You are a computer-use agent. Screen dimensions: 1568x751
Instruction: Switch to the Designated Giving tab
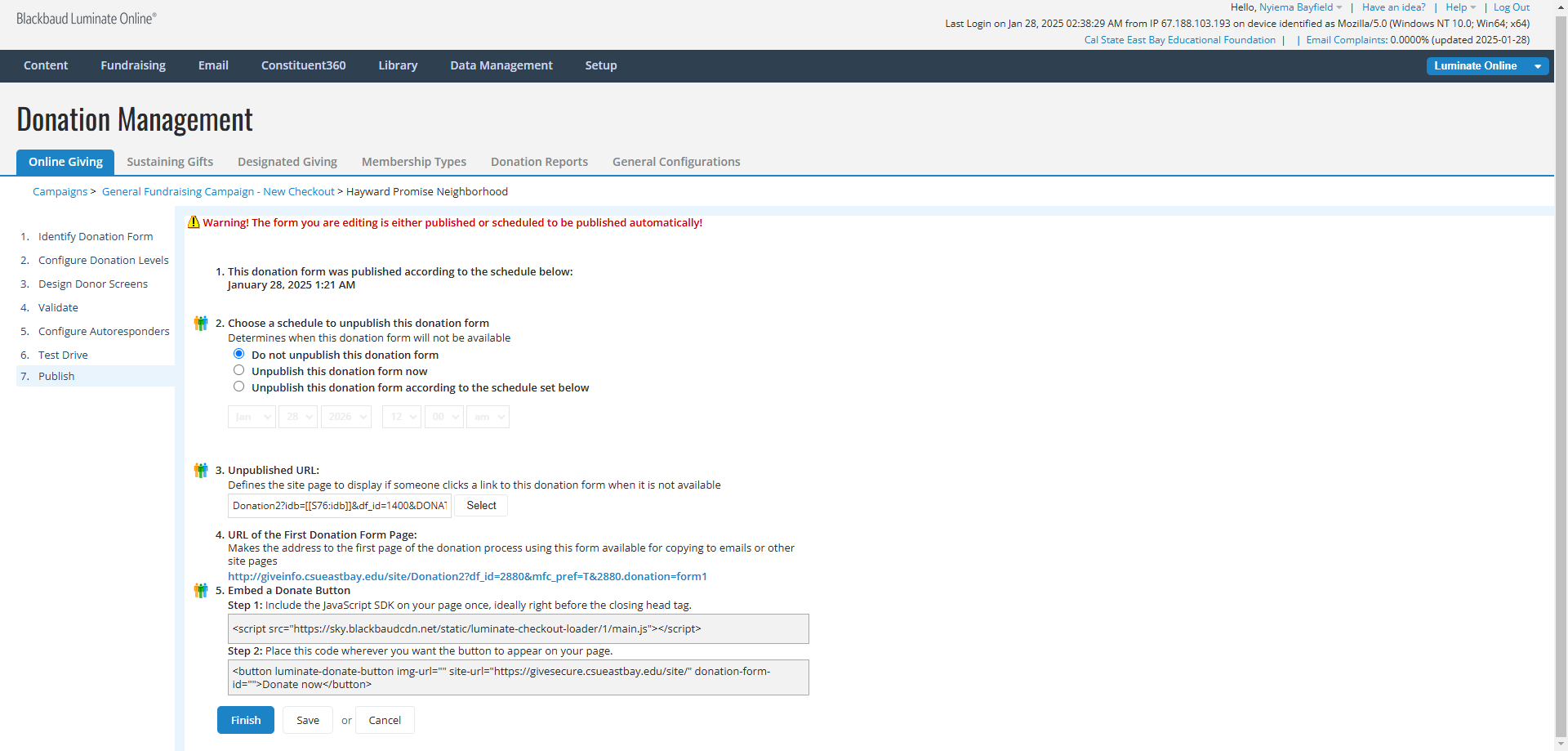point(287,162)
